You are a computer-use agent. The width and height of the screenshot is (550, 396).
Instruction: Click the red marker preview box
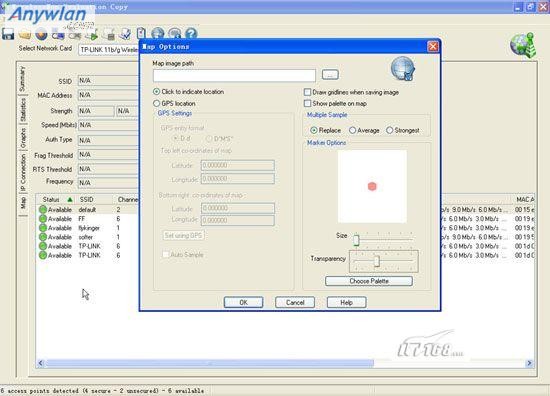[372, 187]
